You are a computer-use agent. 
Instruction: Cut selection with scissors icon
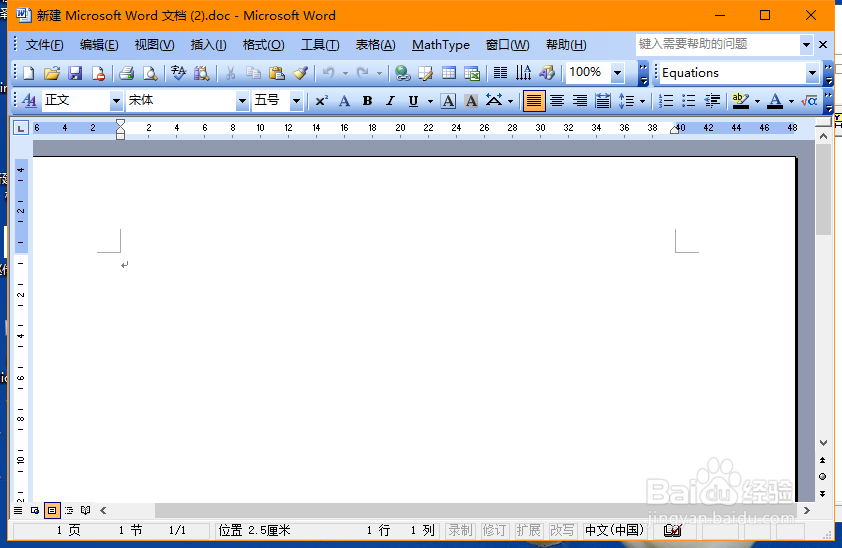230,73
